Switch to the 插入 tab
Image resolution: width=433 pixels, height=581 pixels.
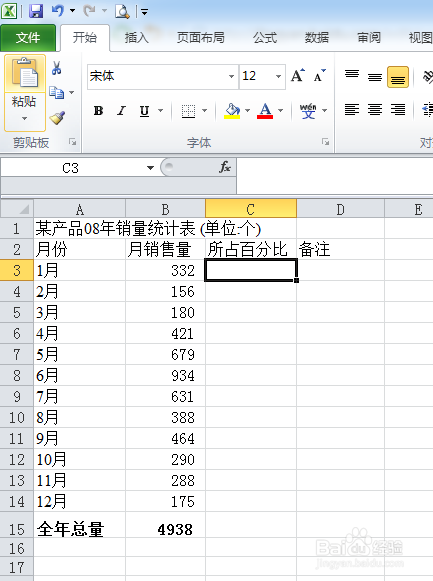coord(136,38)
